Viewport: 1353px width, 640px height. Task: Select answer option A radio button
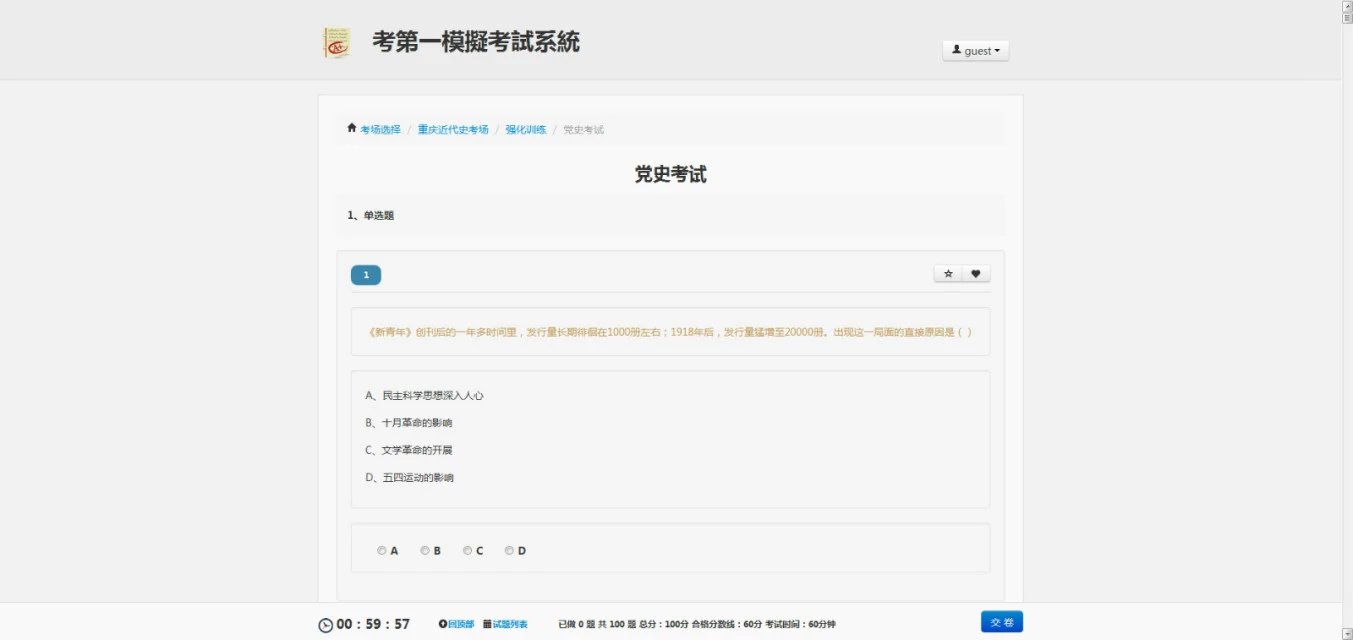[382, 550]
